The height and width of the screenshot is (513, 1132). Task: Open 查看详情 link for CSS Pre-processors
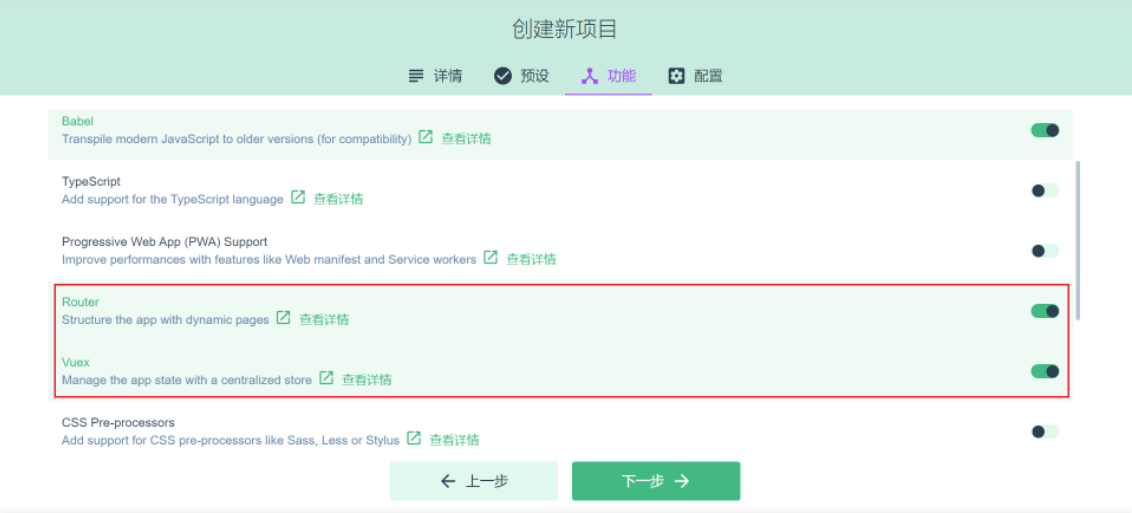click(454, 440)
